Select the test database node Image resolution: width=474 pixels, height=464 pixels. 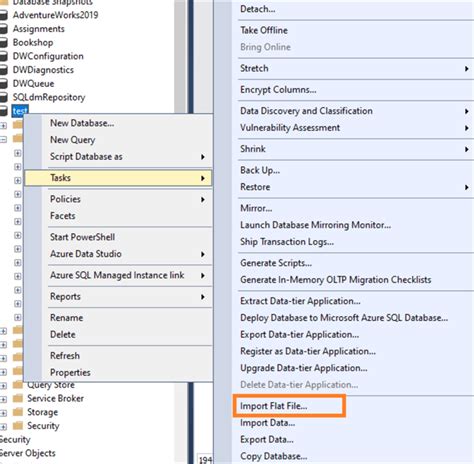tap(20, 111)
